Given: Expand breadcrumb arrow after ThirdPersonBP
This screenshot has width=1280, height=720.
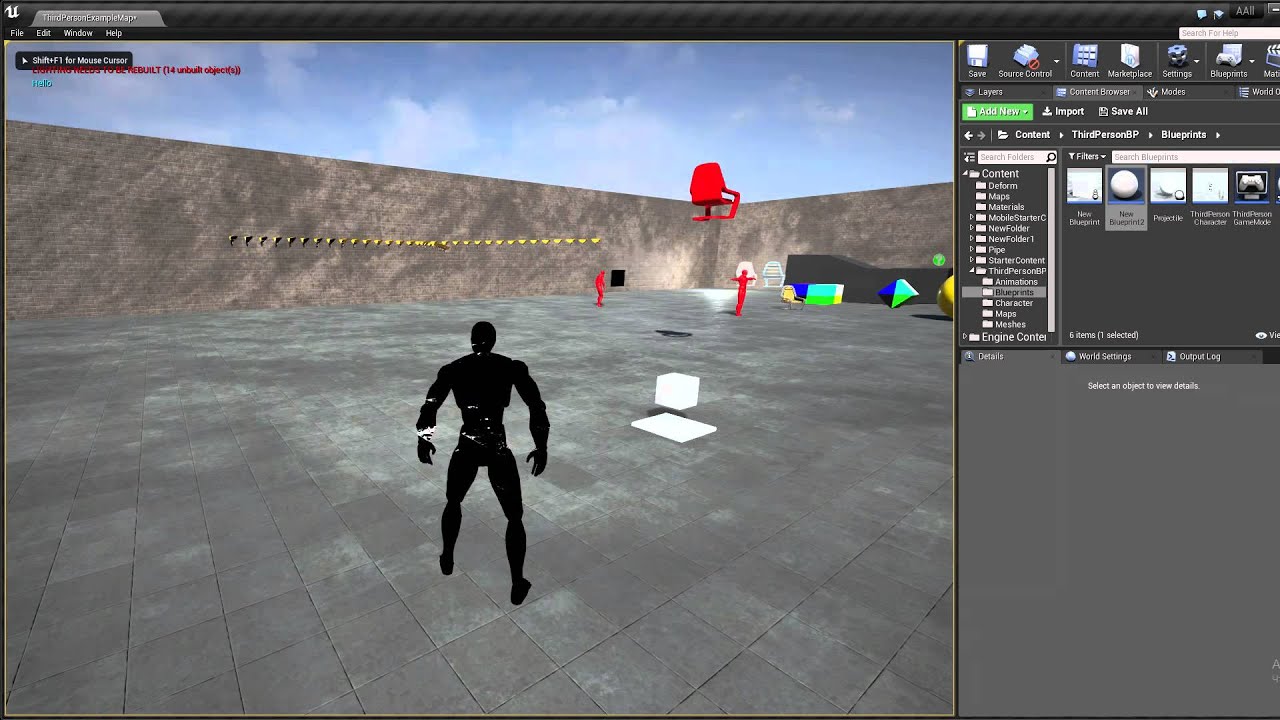Looking at the screenshot, I should 1150,135.
